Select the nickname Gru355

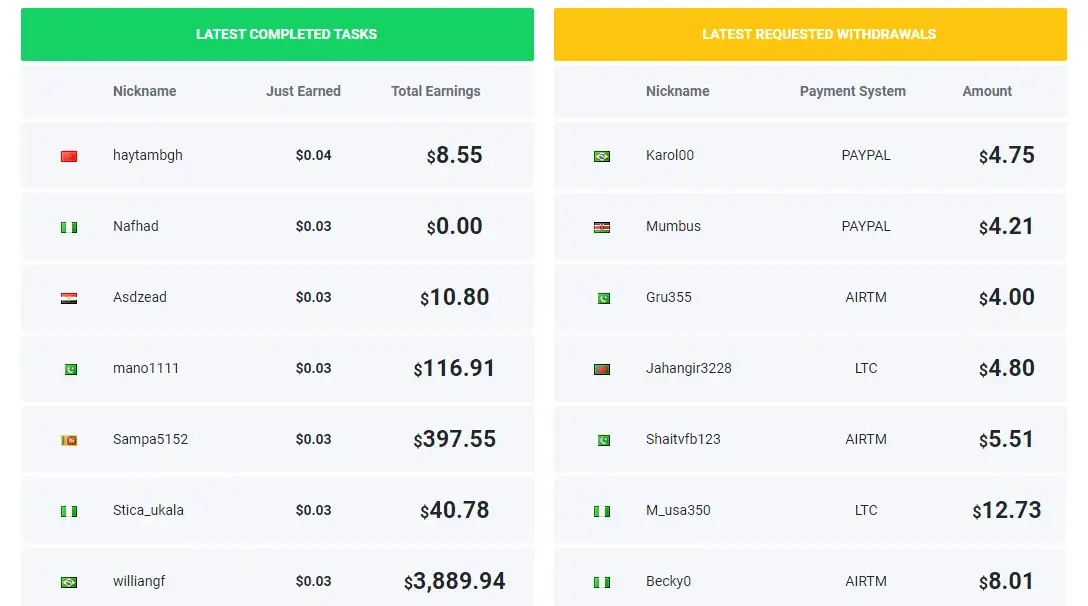tap(668, 297)
